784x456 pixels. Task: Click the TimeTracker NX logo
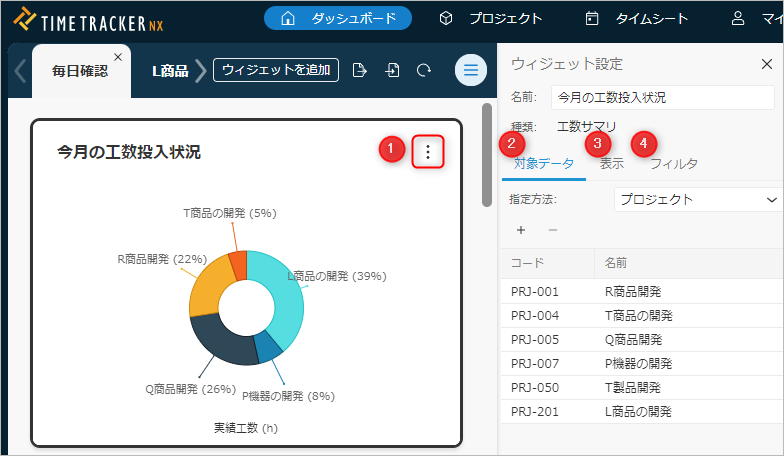coord(88,18)
